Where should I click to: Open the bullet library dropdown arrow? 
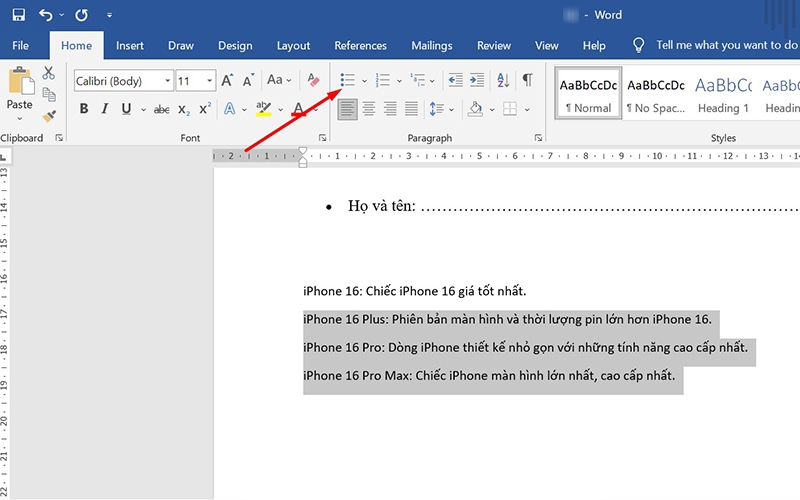364,81
